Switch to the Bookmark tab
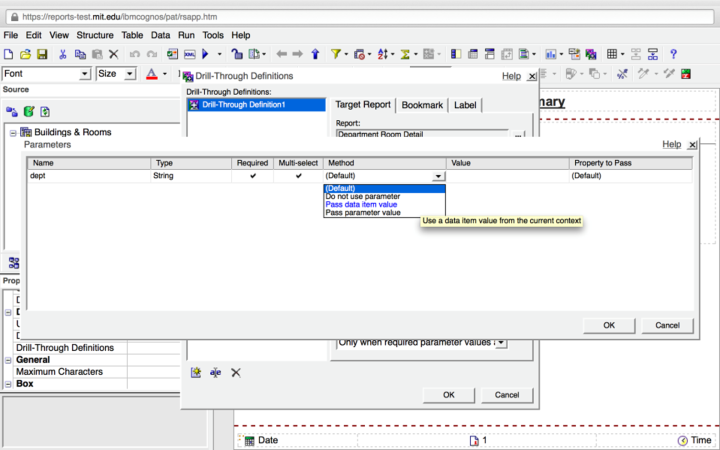720x450 pixels. pos(422,105)
